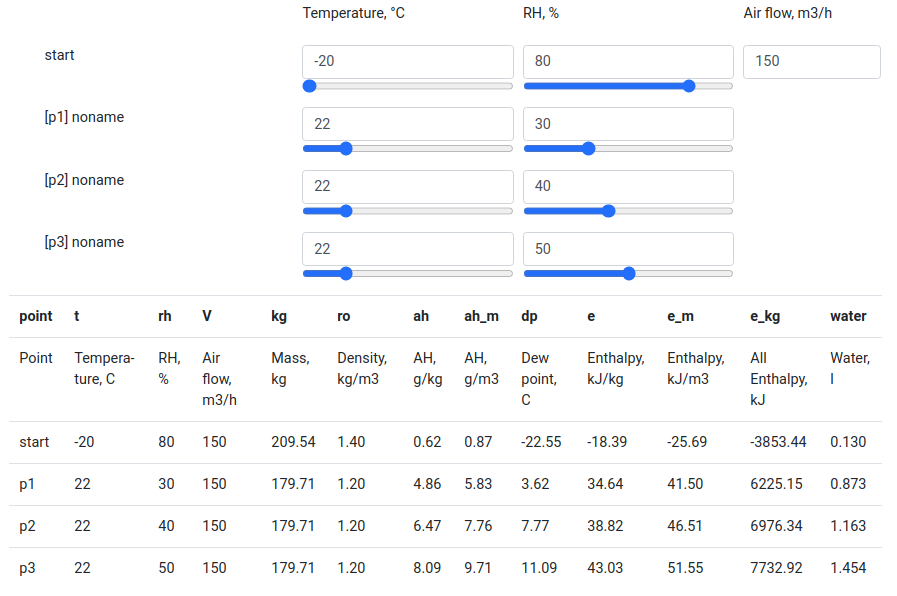Viewport: 897px width, 596px height.
Task: Click the p2 temperature input field
Action: pyautogui.click(x=407, y=187)
